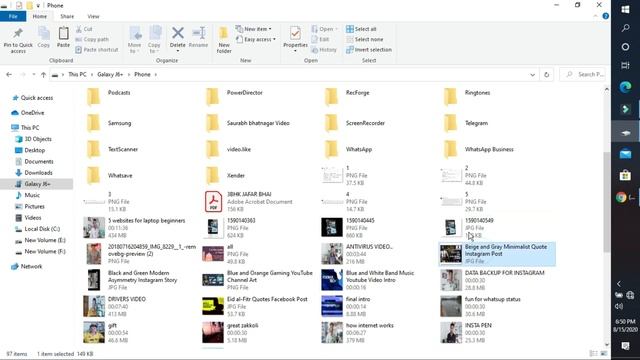Open the Properties ribbon icon
640x360 pixels.
point(295,33)
